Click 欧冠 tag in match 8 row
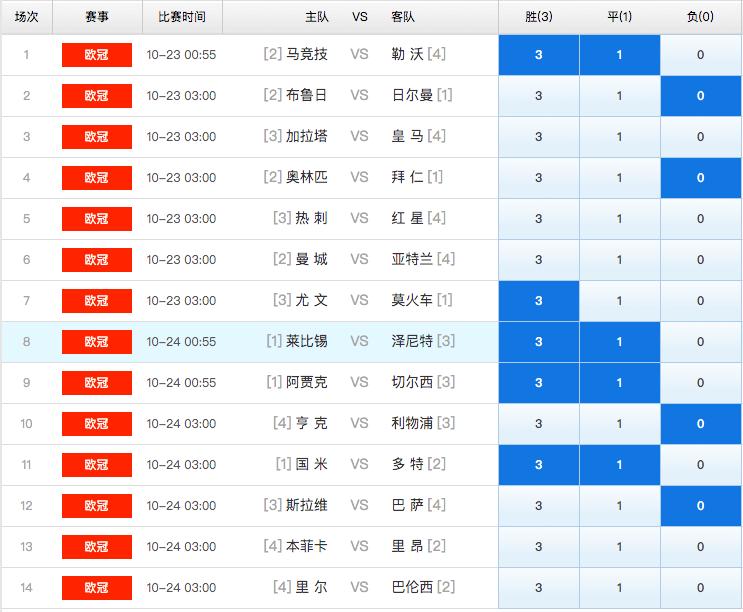Image resolution: width=743 pixels, height=612 pixels. tap(97, 342)
